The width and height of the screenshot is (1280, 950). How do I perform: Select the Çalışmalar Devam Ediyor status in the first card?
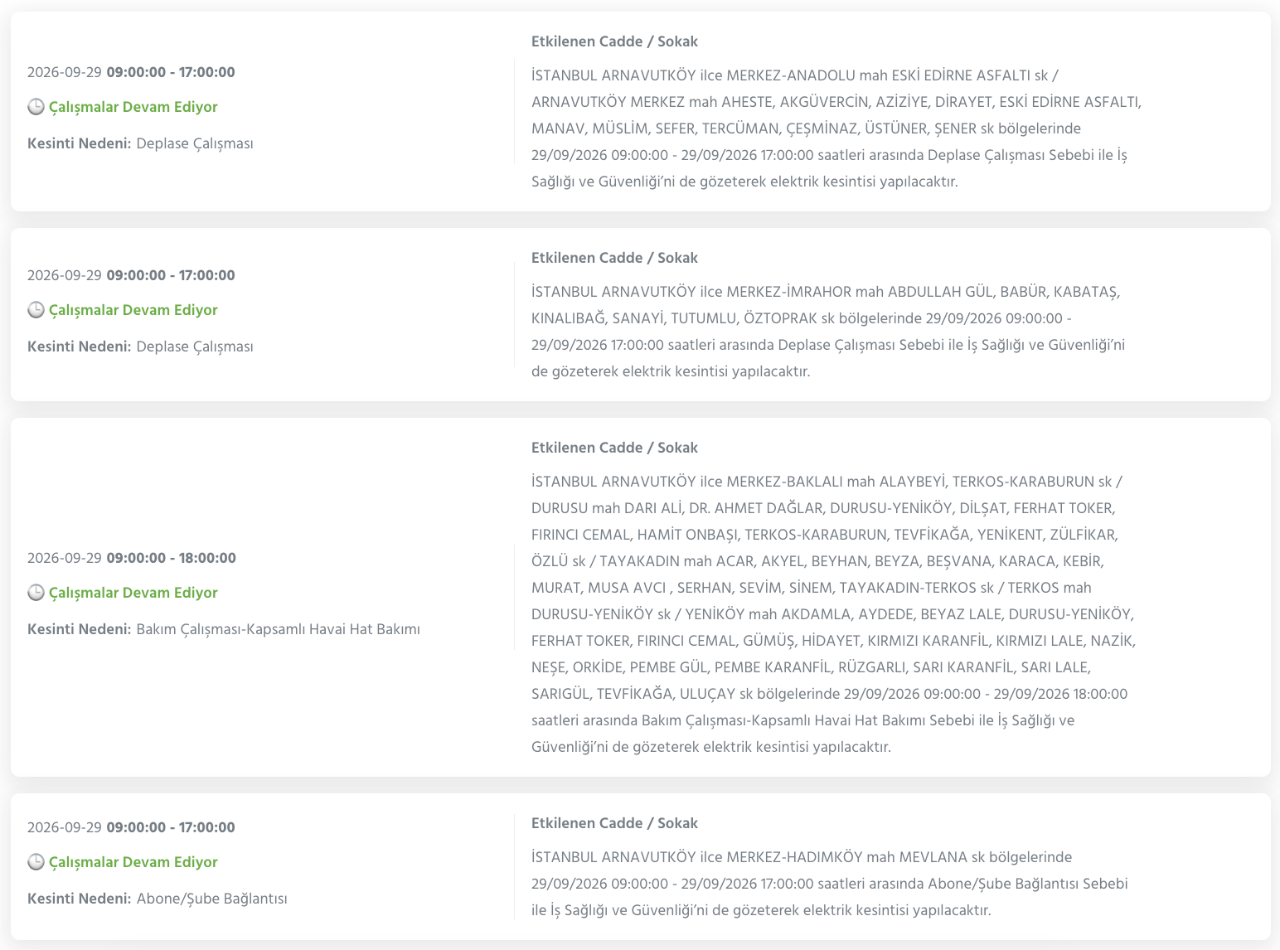click(133, 107)
